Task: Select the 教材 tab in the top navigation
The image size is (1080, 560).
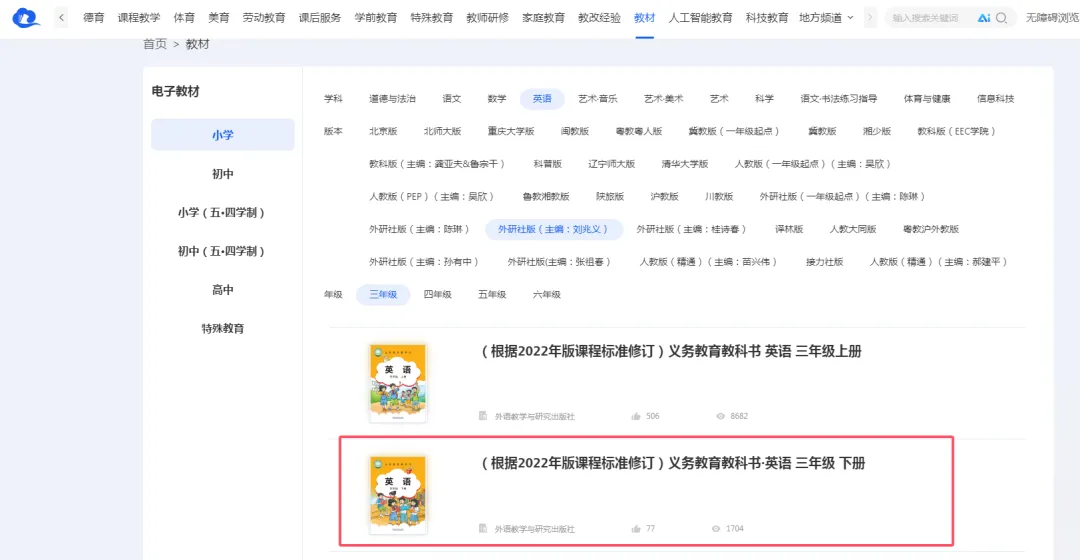Action: [x=645, y=18]
